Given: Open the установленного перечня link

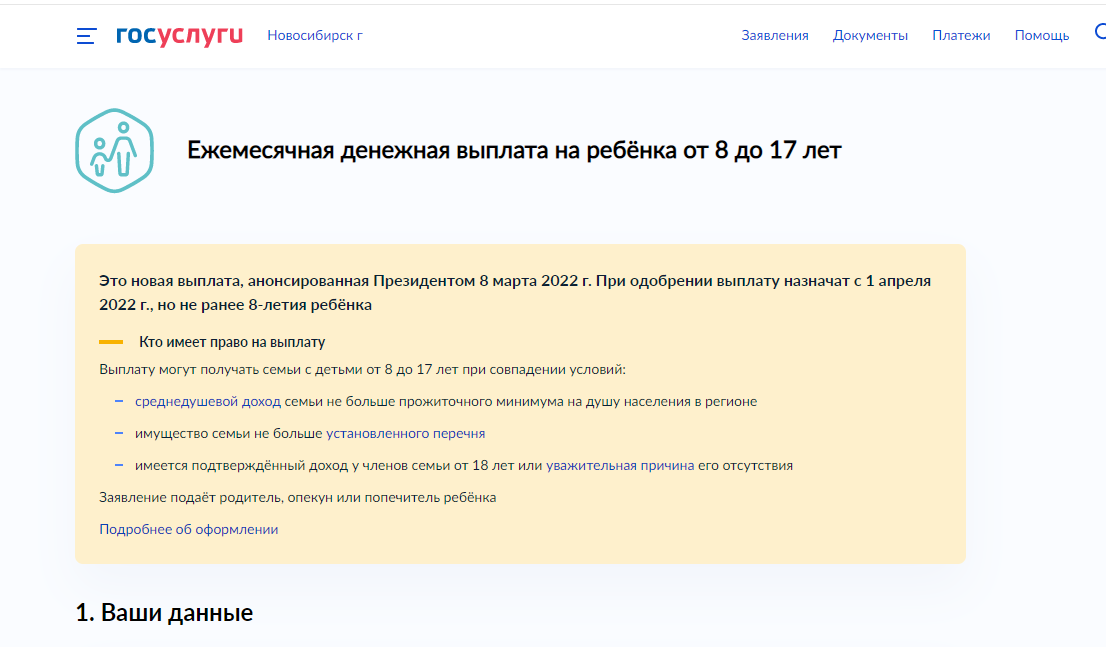Looking at the screenshot, I should click(405, 434).
